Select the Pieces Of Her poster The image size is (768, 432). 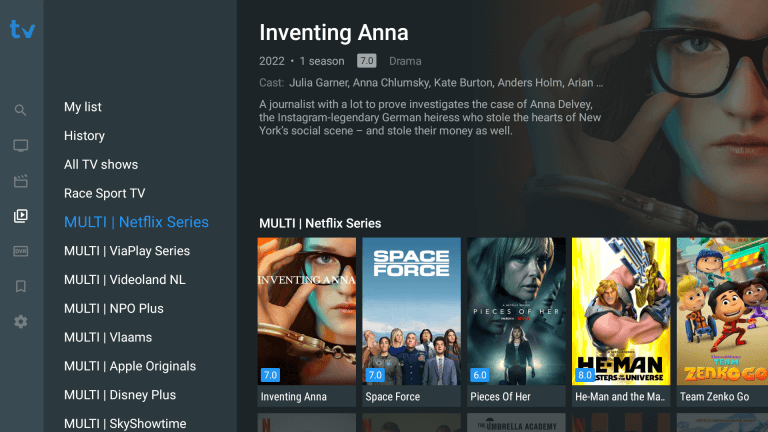[x=516, y=322]
